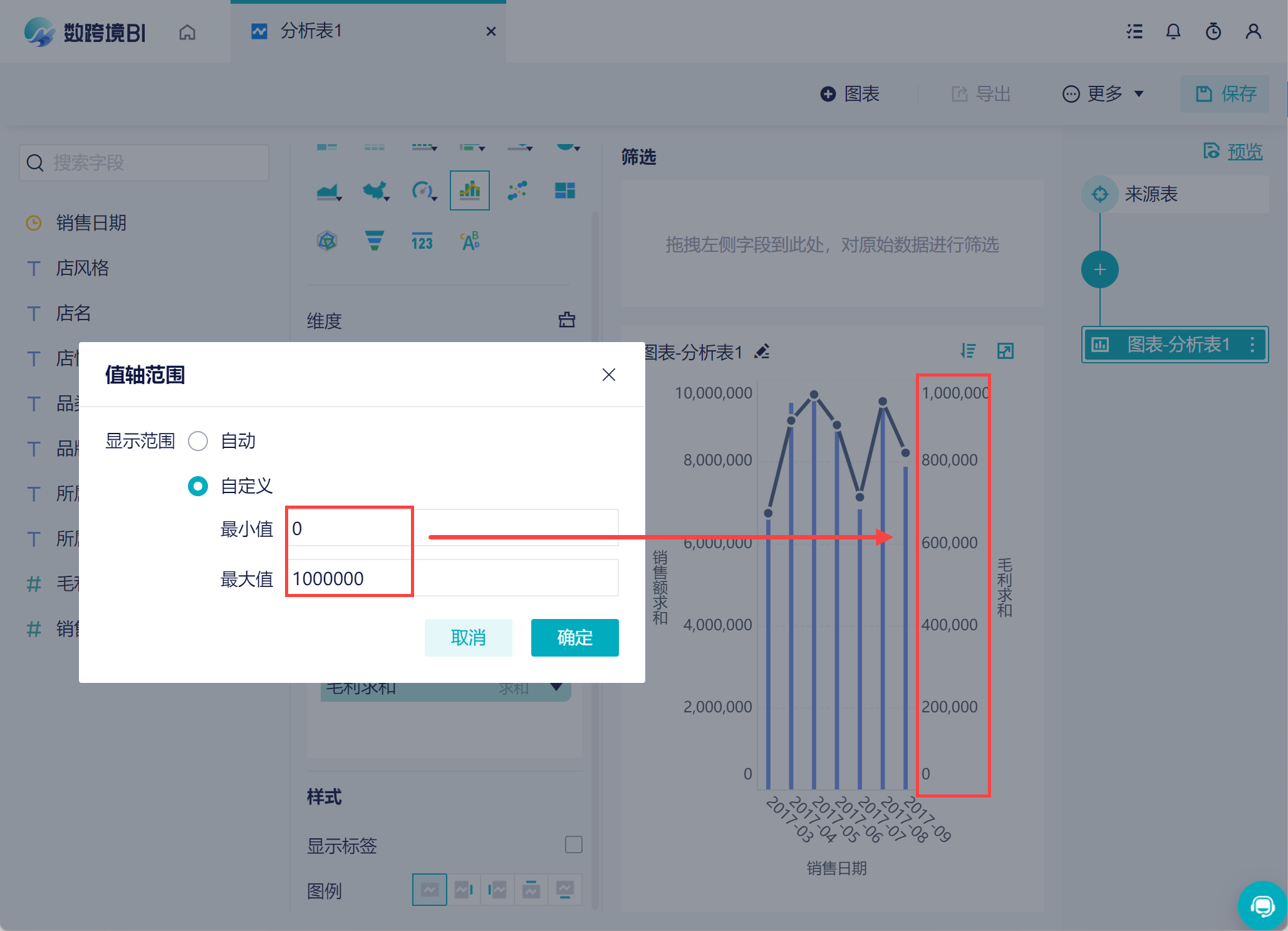Select the 自定义 radio option

pos(198,486)
